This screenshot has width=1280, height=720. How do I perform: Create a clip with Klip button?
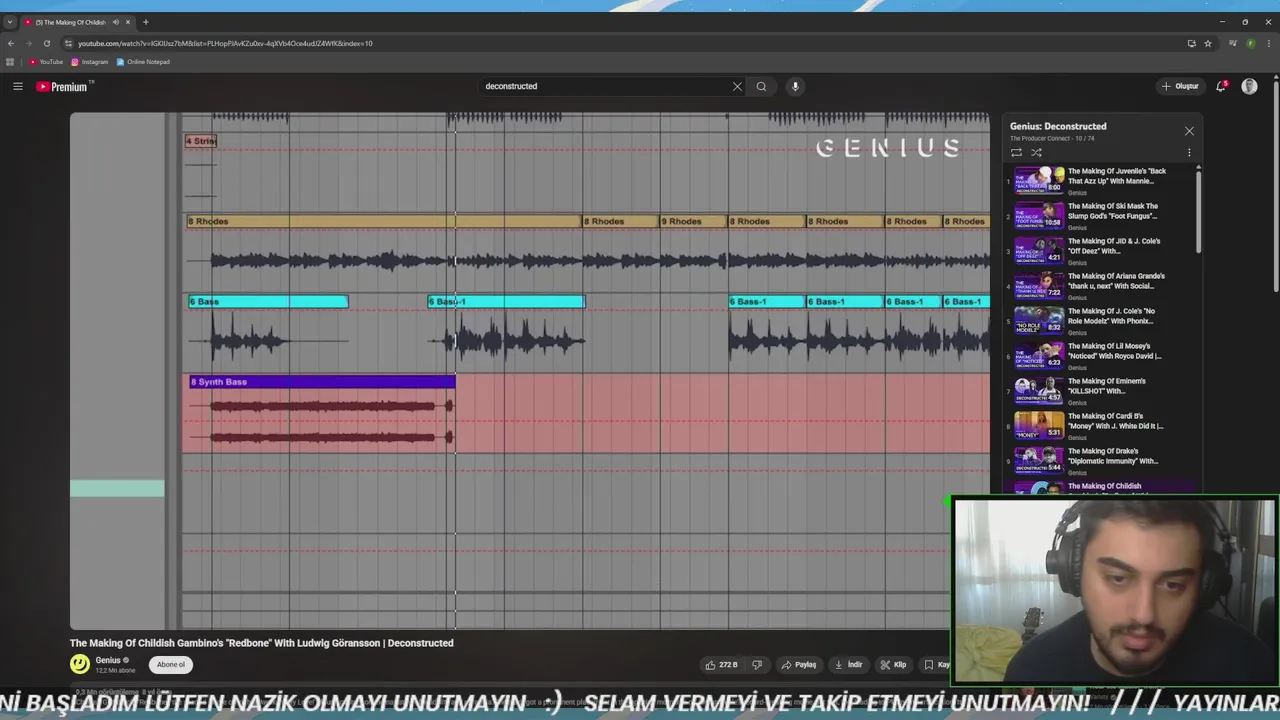(x=893, y=665)
